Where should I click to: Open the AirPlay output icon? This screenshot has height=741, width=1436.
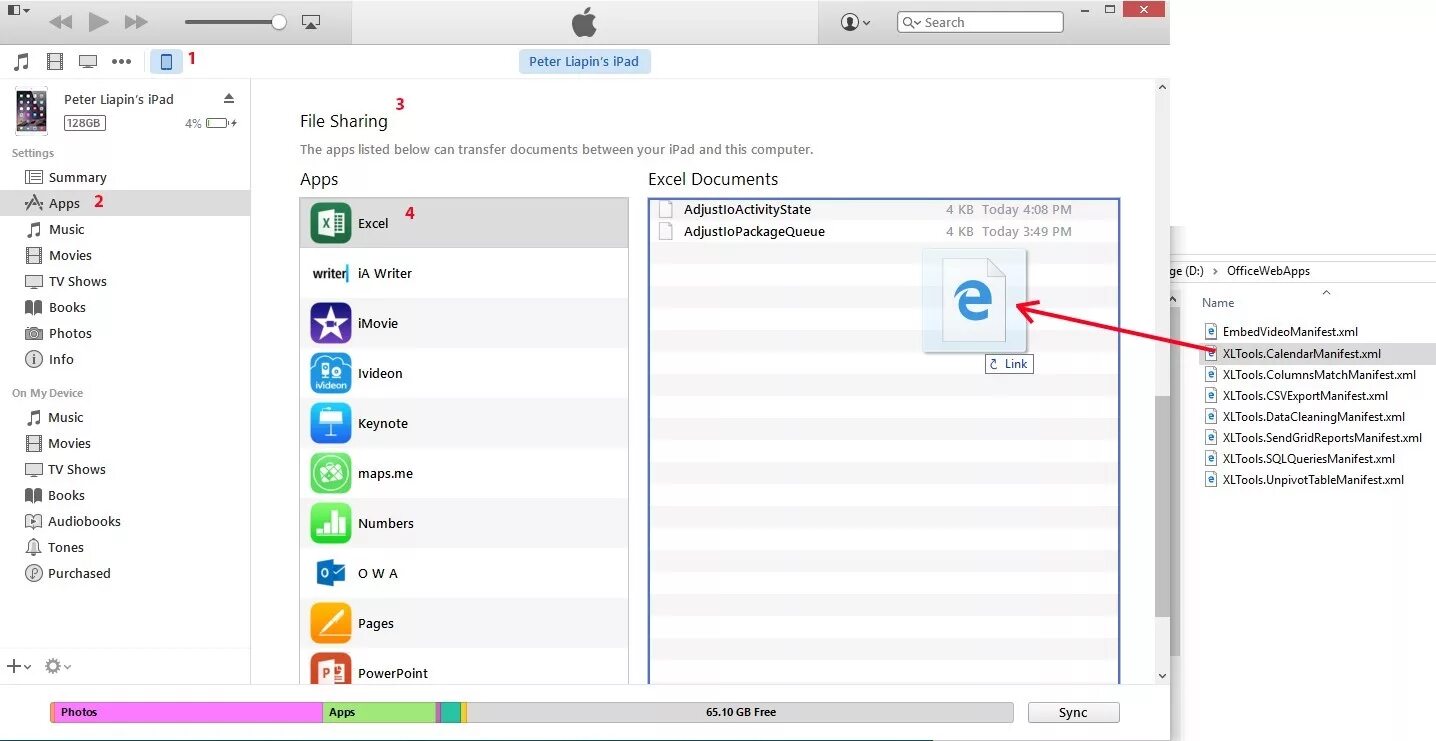click(310, 22)
